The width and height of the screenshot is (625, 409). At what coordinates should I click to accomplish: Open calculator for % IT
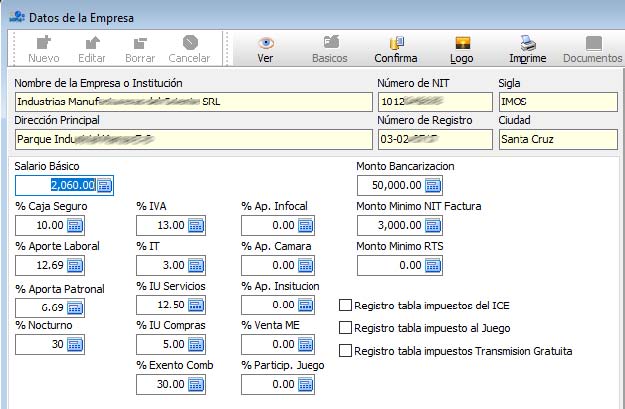(x=196, y=265)
